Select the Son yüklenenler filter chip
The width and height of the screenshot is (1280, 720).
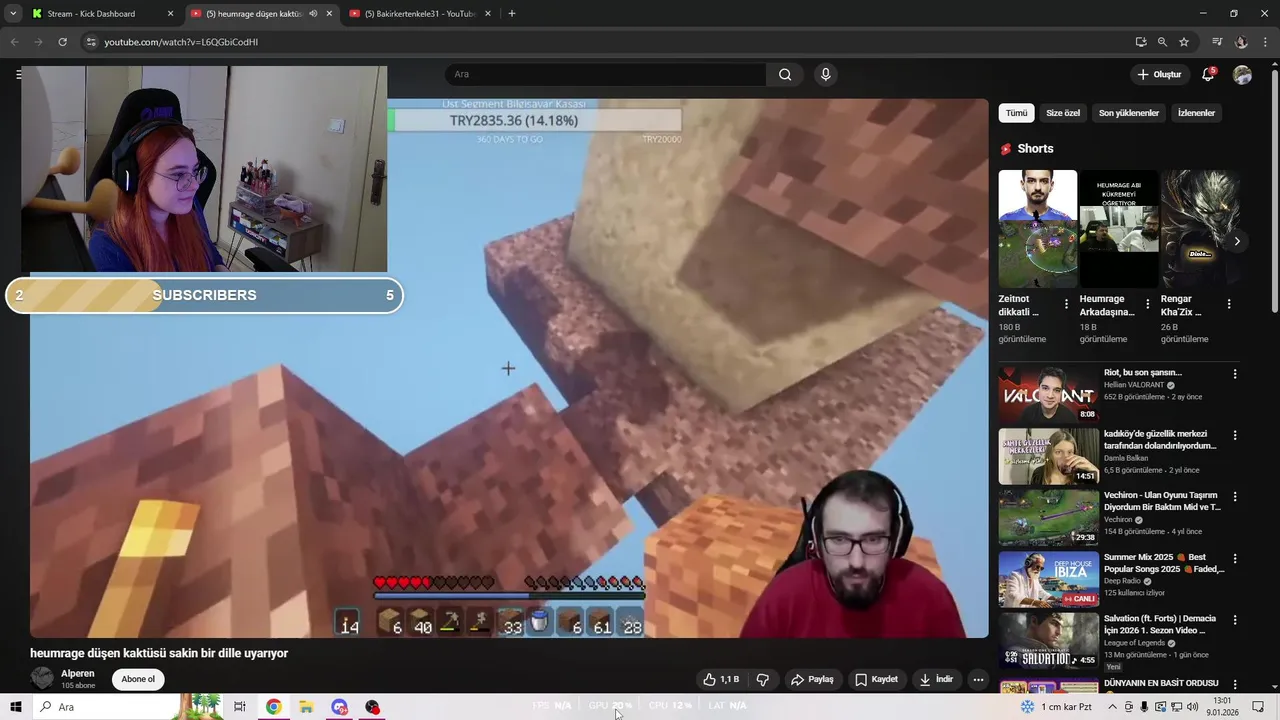1129,113
